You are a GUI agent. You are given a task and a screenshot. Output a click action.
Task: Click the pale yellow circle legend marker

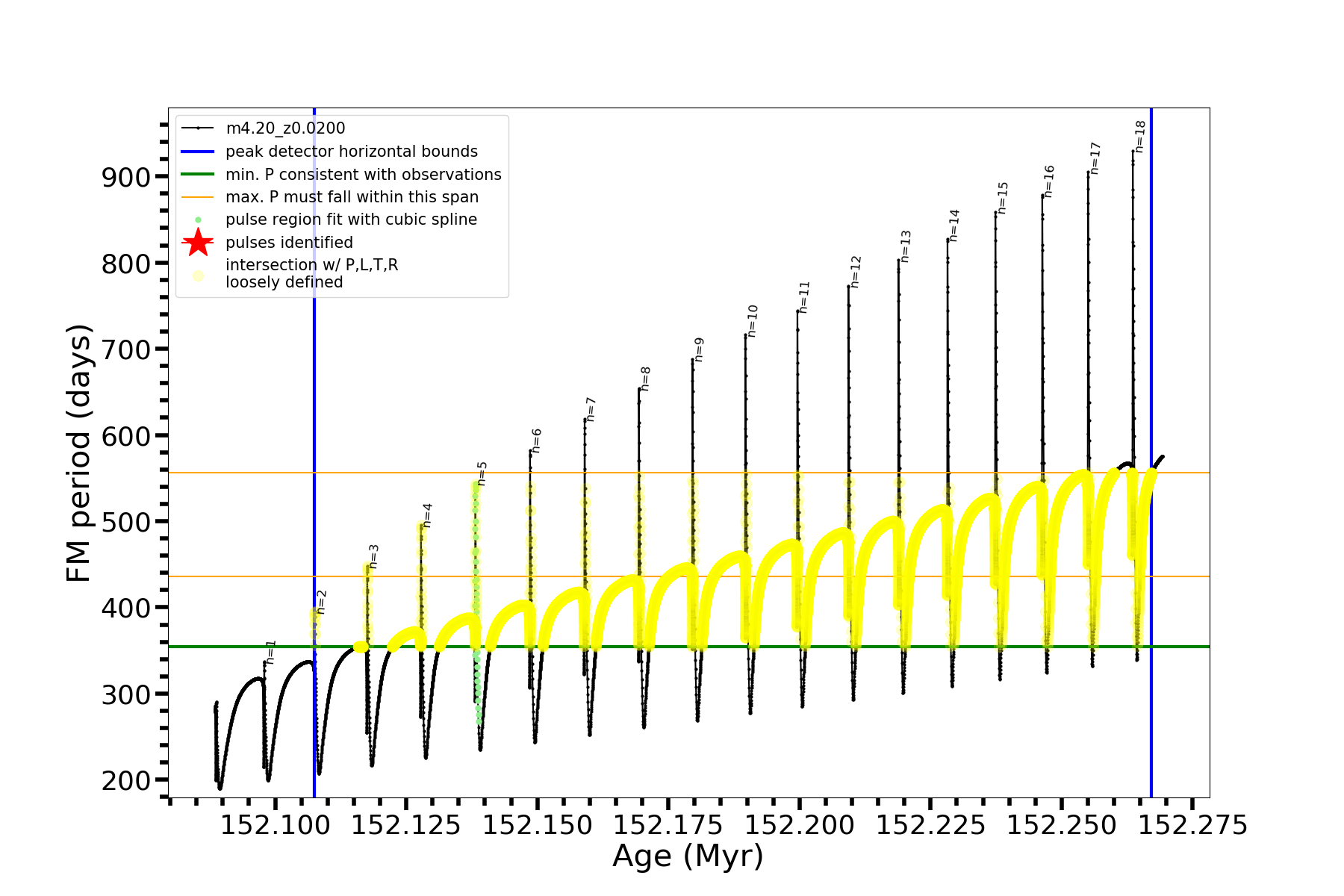pyautogui.click(x=198, y=276)
